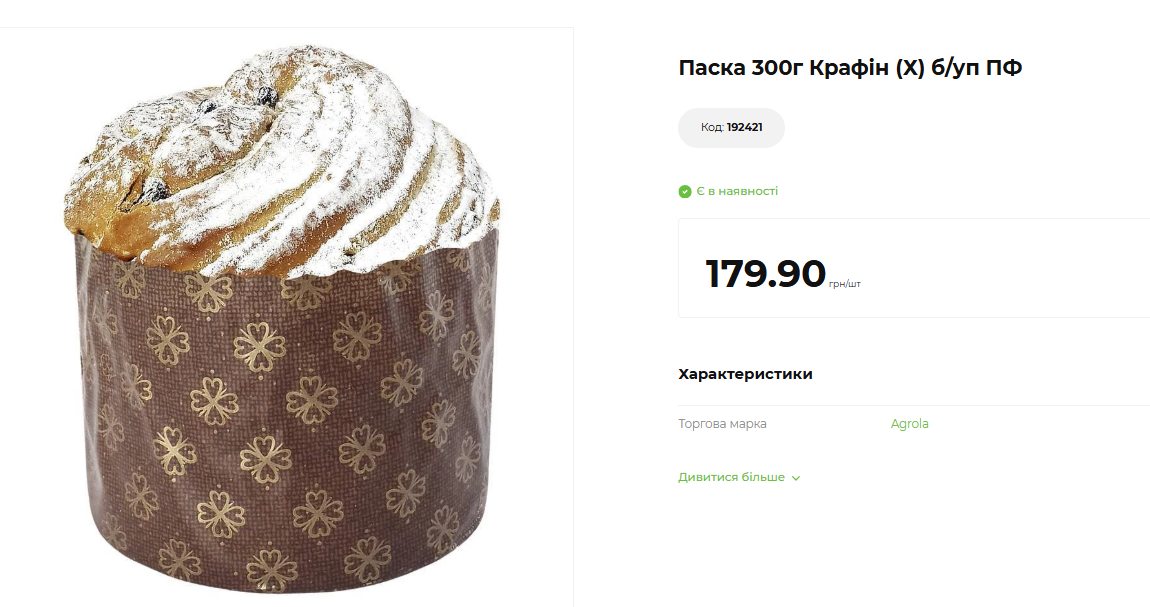
Task: Select the code badge labeled 192421
Action: pos(731,128)
